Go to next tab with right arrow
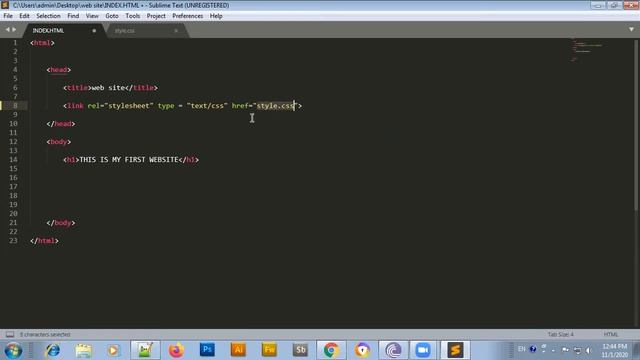 pos(14,29)
